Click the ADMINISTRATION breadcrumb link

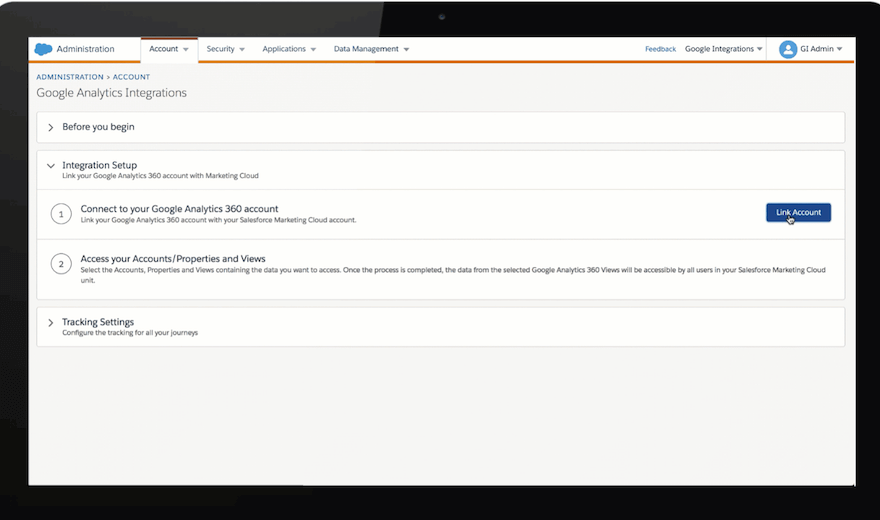click(x=70, y=77)
